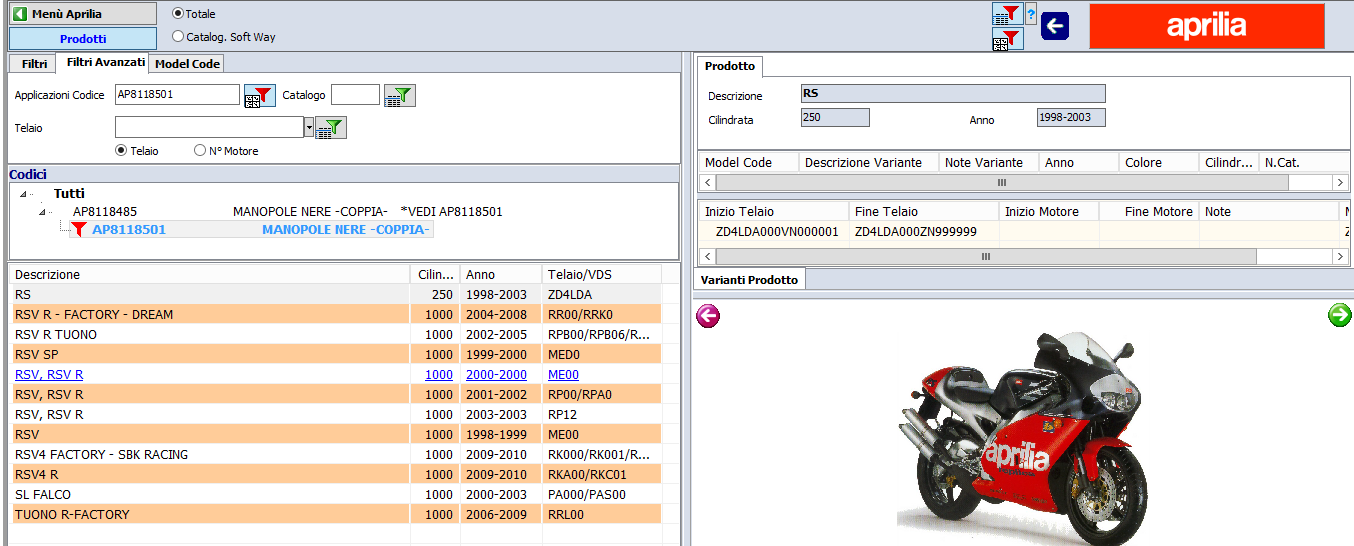Viewport: 1354px width, 546px height.
Task: Click the ME00 link in Telaio/VDS column
Action: [x=563, y=374]
